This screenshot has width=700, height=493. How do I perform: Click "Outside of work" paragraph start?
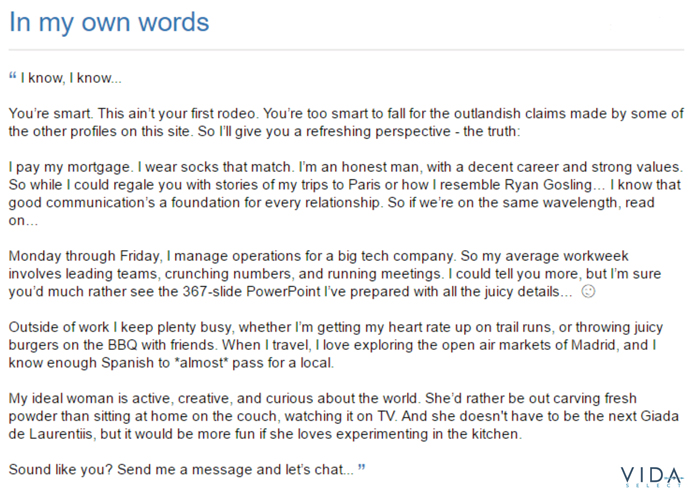(59, 327)
